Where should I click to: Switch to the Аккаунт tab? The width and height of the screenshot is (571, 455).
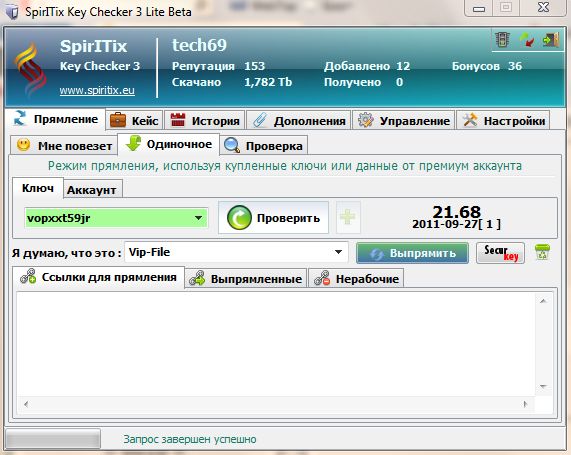point(92,190)
